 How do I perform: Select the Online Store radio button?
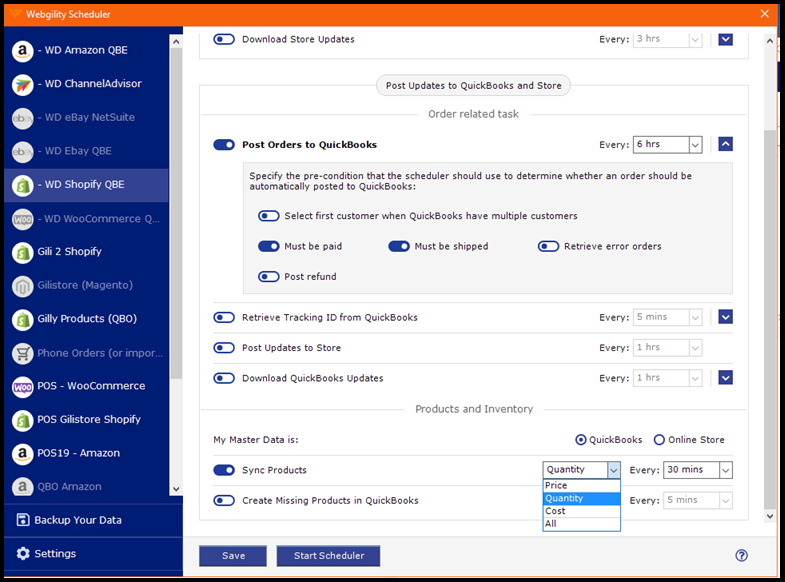pos(659,440)
